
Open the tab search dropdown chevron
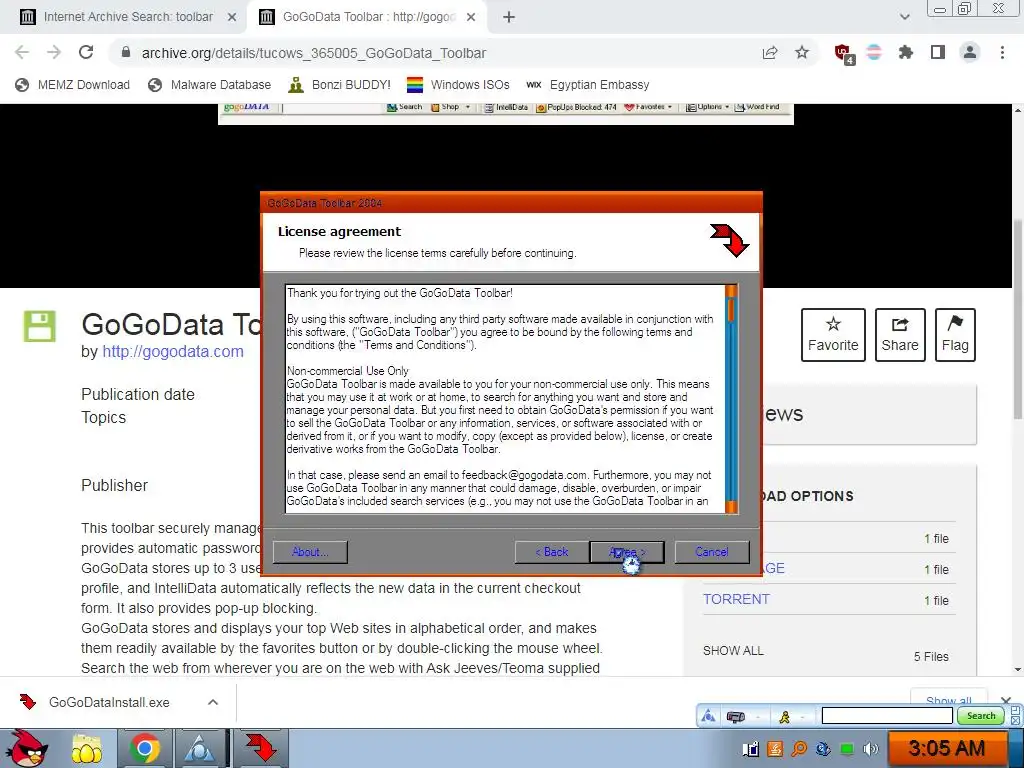point(904,18)
